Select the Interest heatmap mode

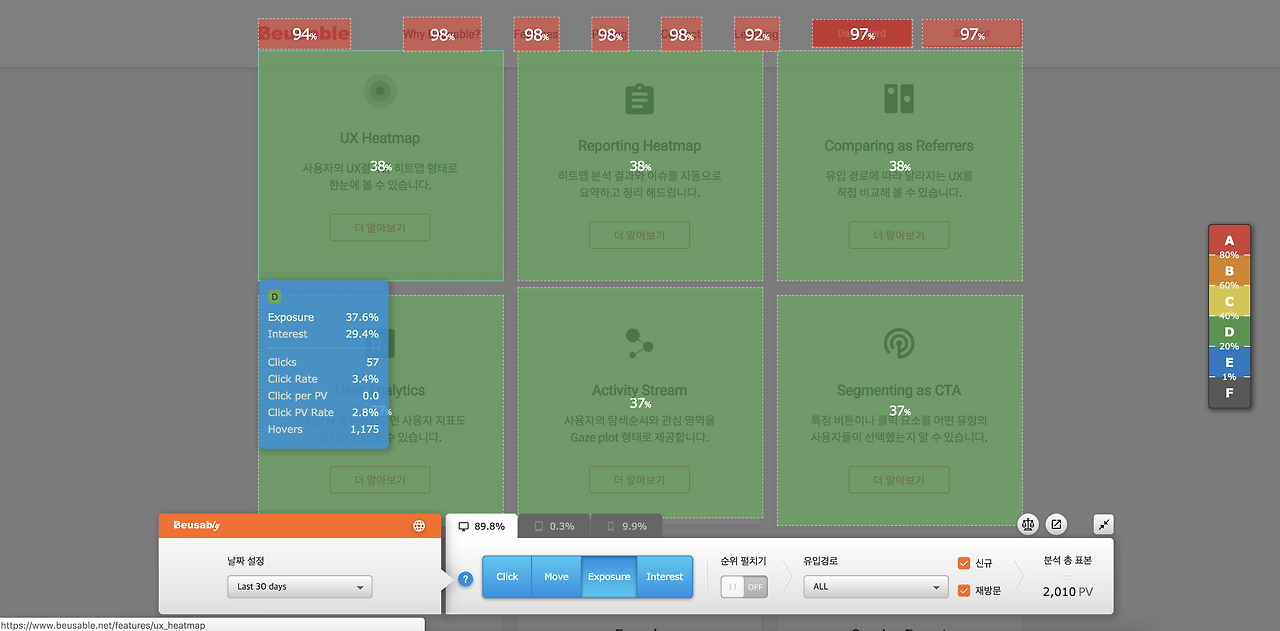click(665, 577)
